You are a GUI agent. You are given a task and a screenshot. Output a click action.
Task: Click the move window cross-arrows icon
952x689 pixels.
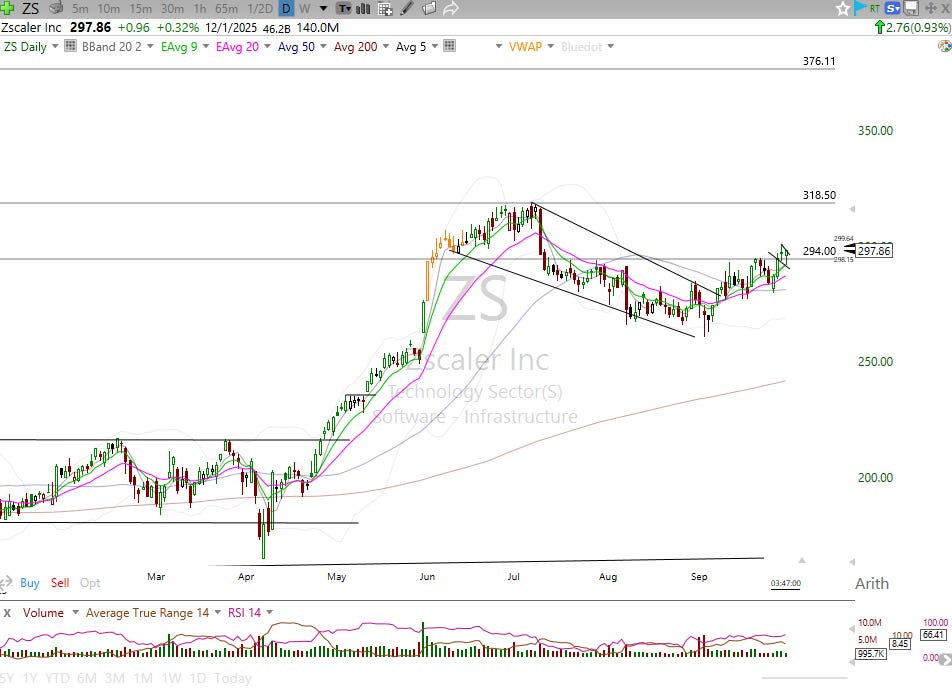[x=930, y=8]
